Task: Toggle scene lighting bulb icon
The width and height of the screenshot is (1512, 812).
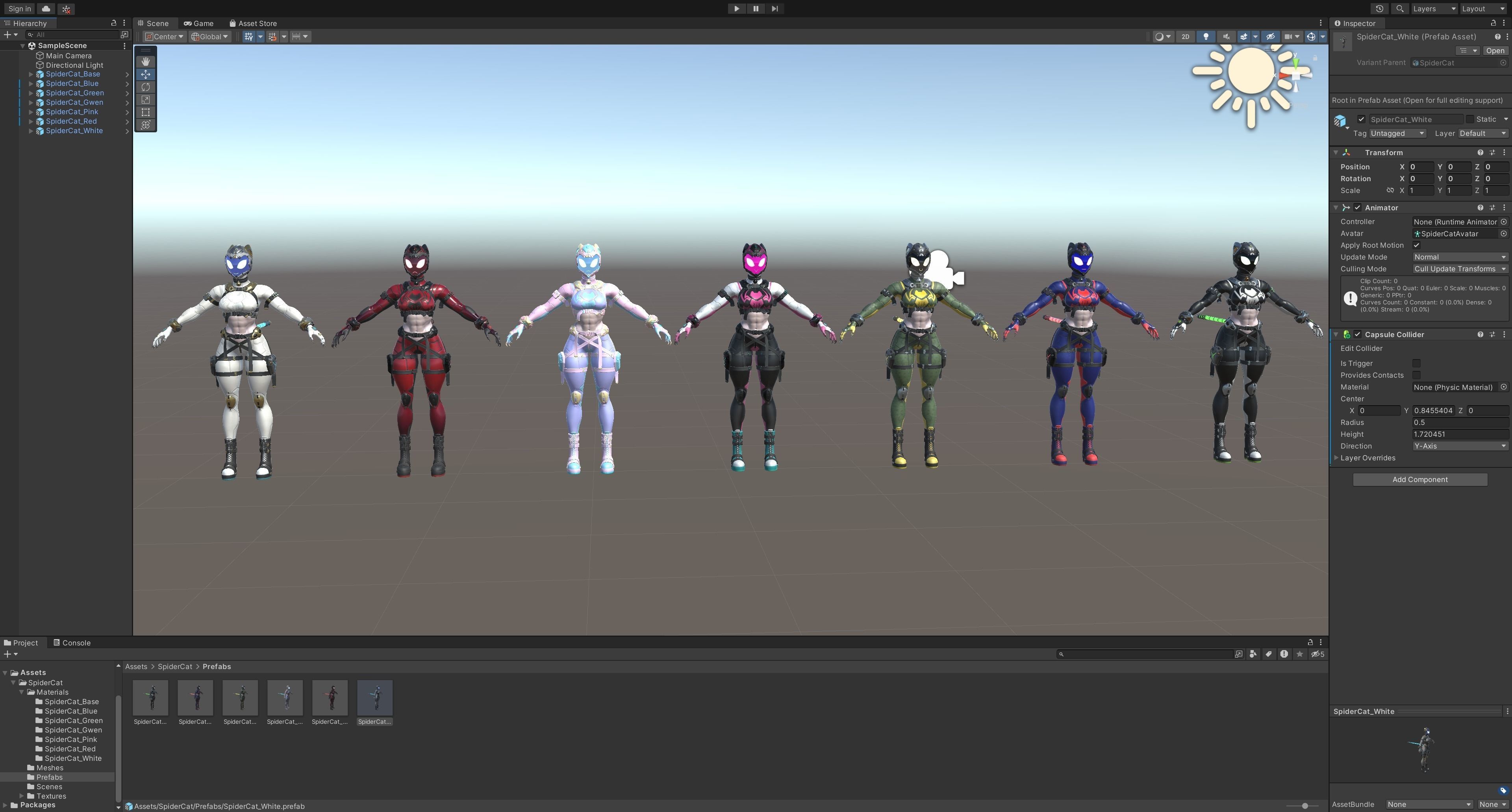Action: [x=1206, y=36]
